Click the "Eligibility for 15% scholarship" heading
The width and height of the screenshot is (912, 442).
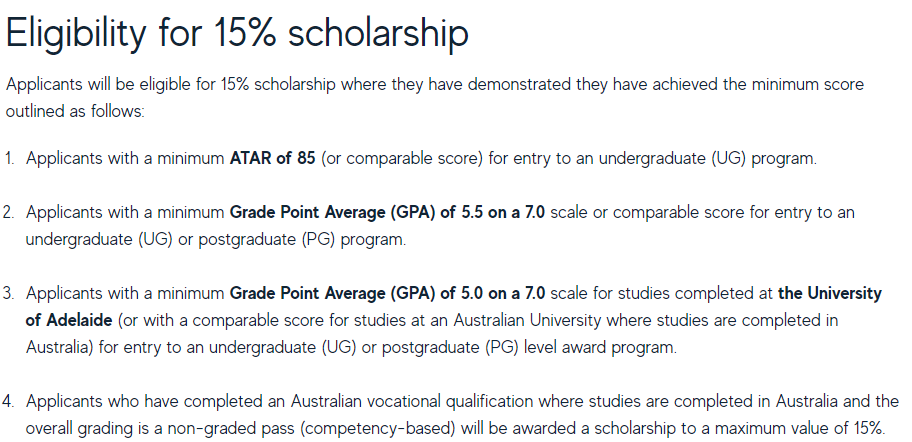pyautogui.click(x=237, y=33)
